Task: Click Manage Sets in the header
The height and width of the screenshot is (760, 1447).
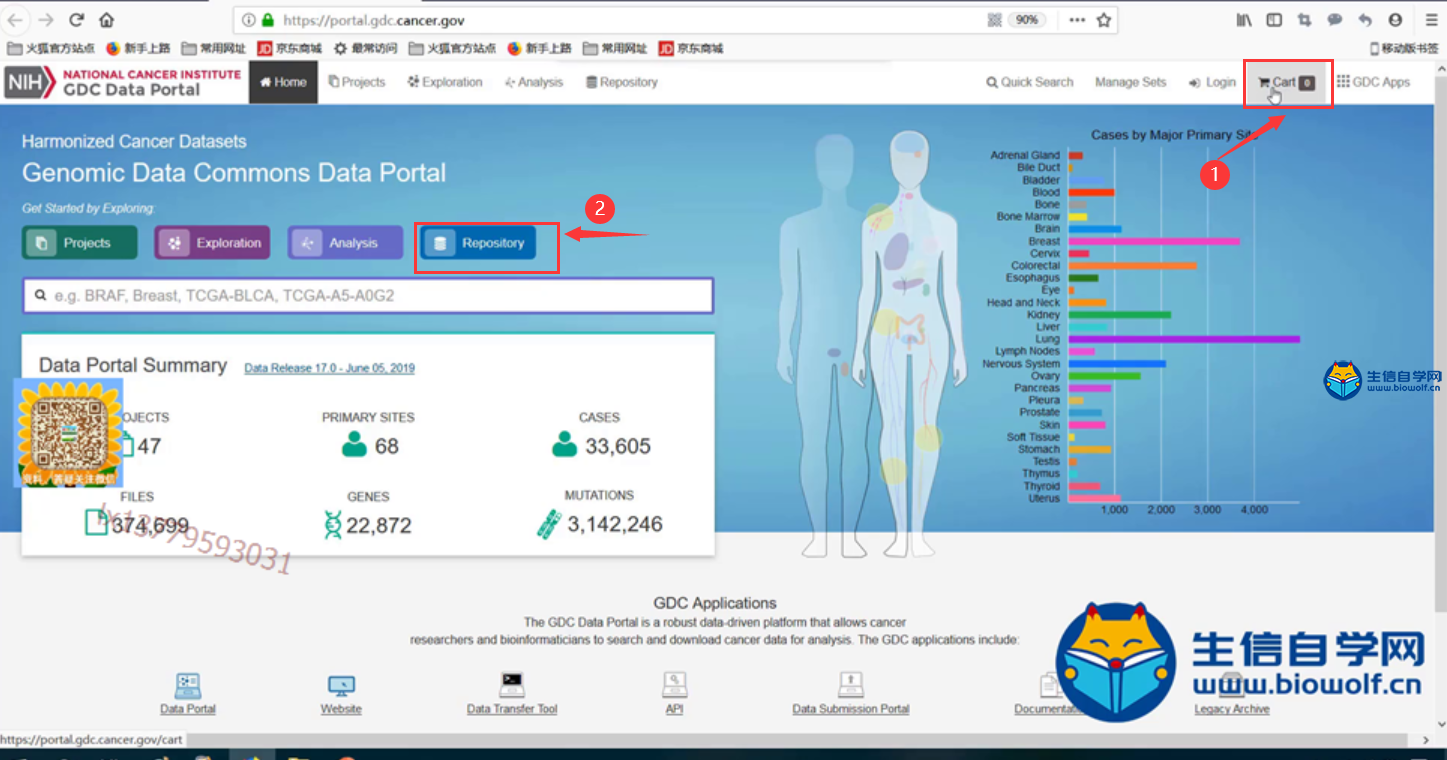Action: (1130, 82)
